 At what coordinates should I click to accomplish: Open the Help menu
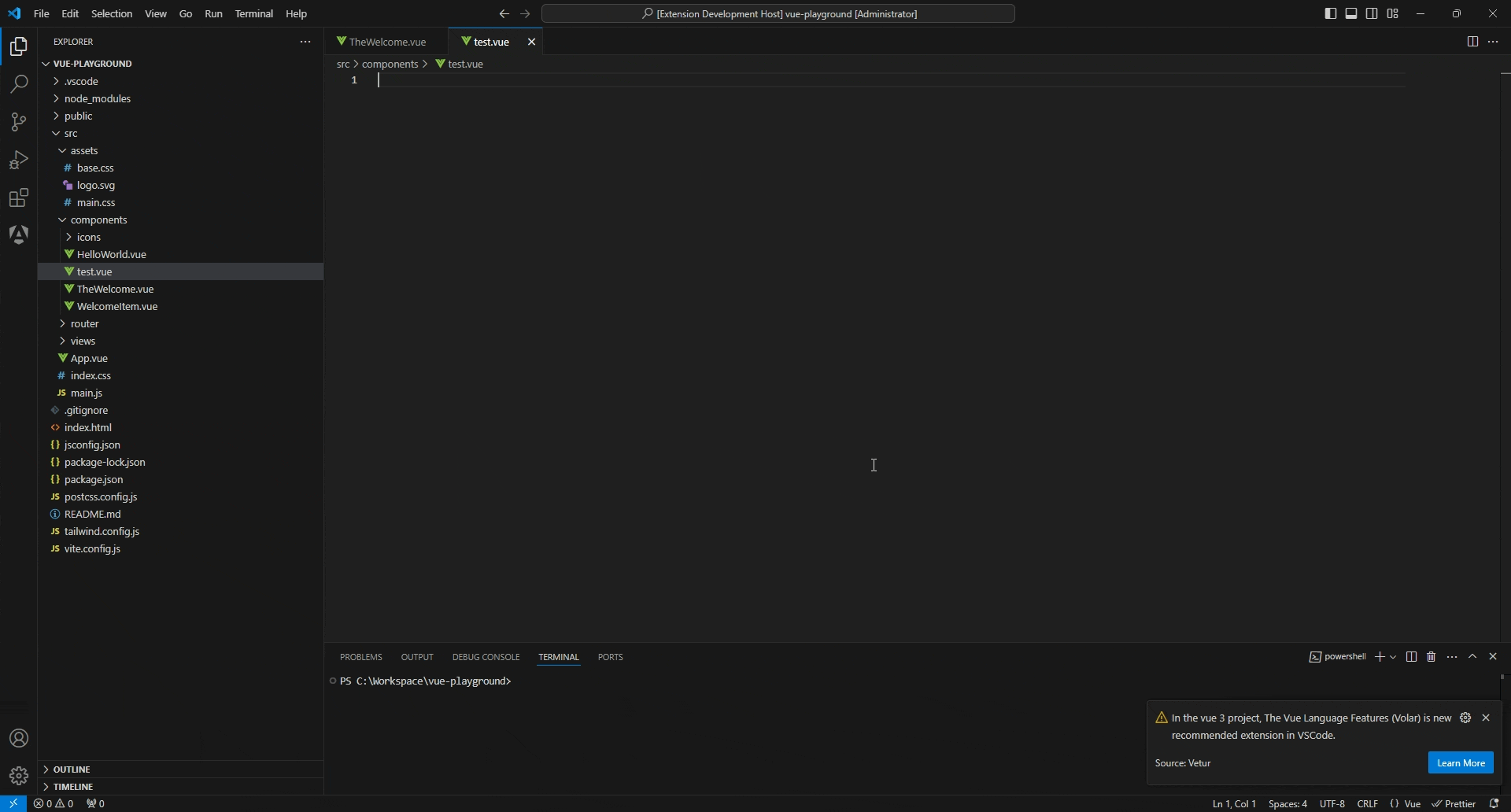(297, 14)
